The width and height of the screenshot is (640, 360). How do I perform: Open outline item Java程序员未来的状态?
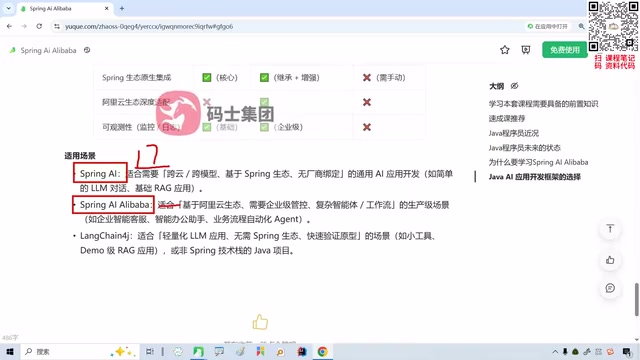click(x=524, y=148)
